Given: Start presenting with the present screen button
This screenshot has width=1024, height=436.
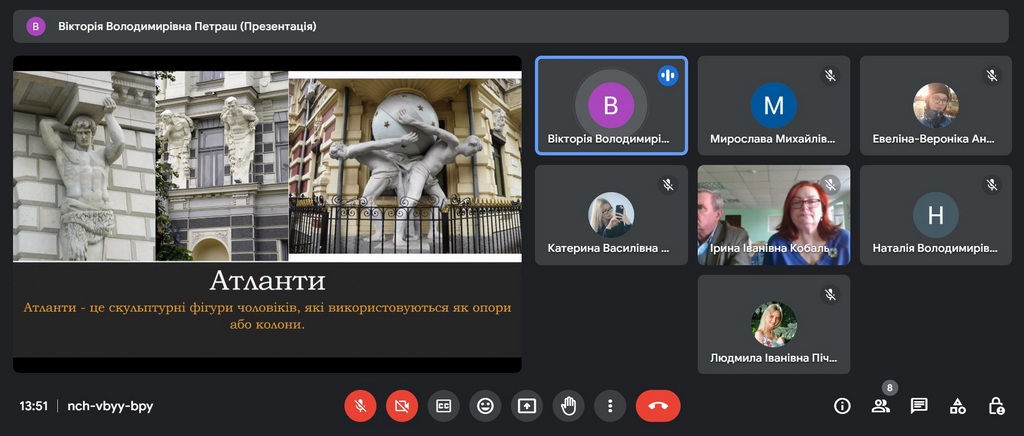Looking at the screenshot, I should point(526,406).
